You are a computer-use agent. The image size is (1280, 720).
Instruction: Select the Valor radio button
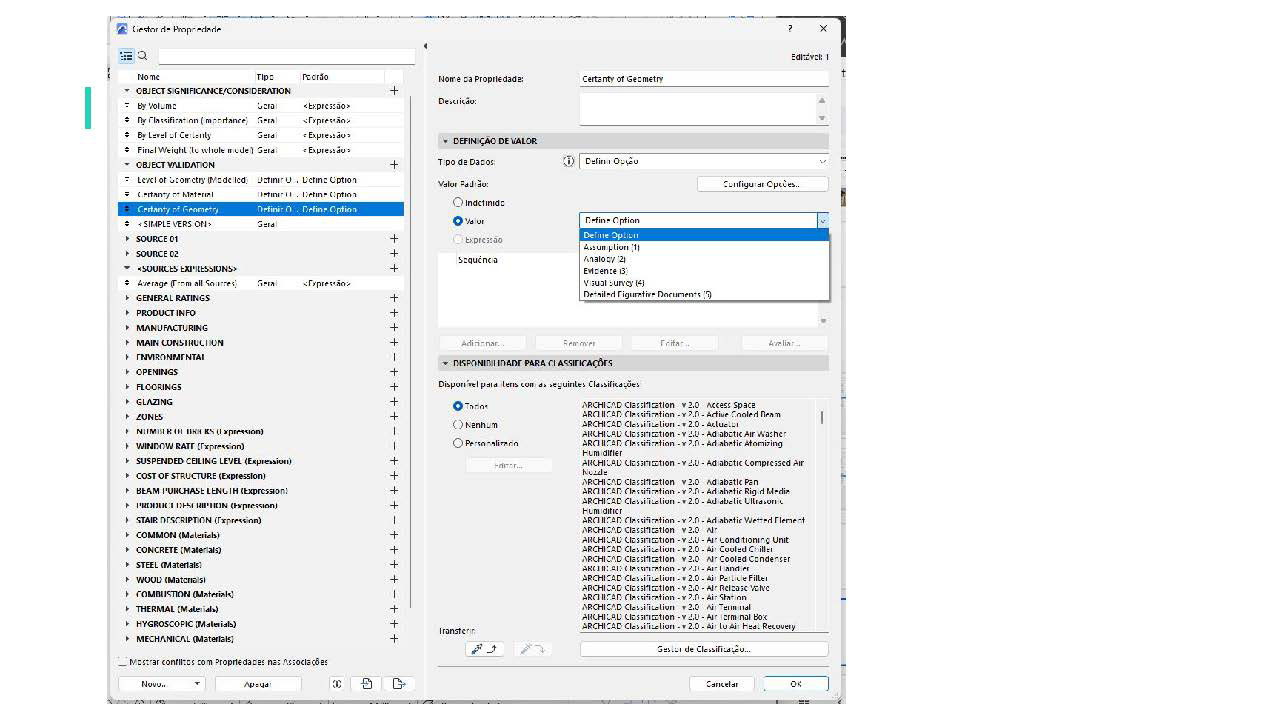pos(458,221)
